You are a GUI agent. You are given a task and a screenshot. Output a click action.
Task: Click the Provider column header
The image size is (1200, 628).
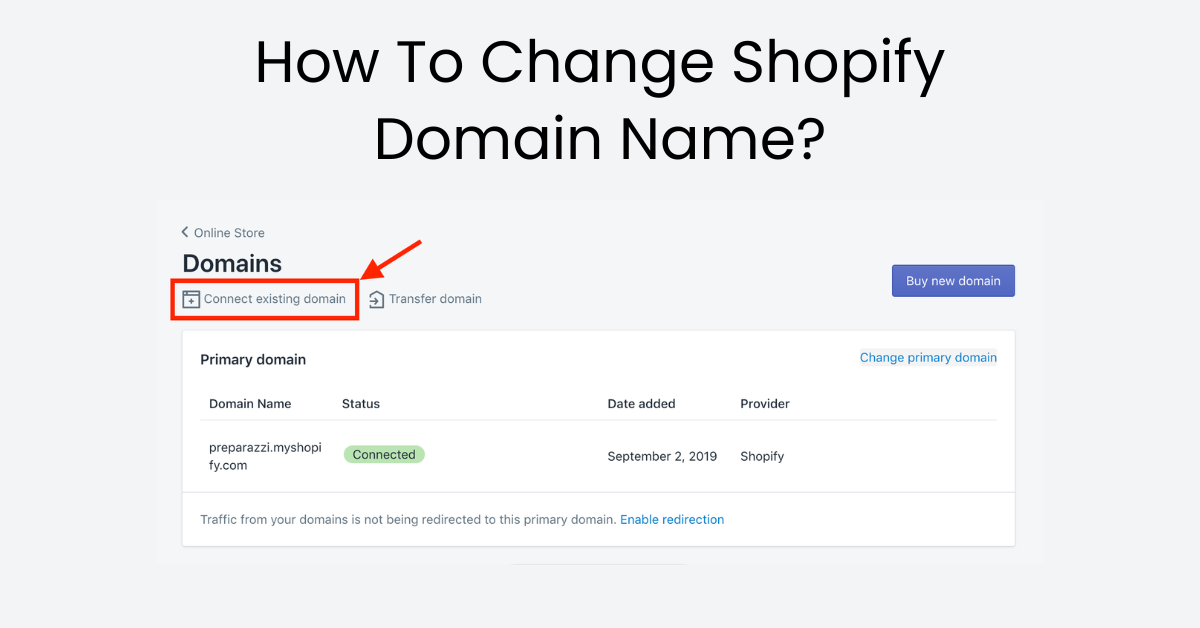pyautogui.click(x=764, y=404)
